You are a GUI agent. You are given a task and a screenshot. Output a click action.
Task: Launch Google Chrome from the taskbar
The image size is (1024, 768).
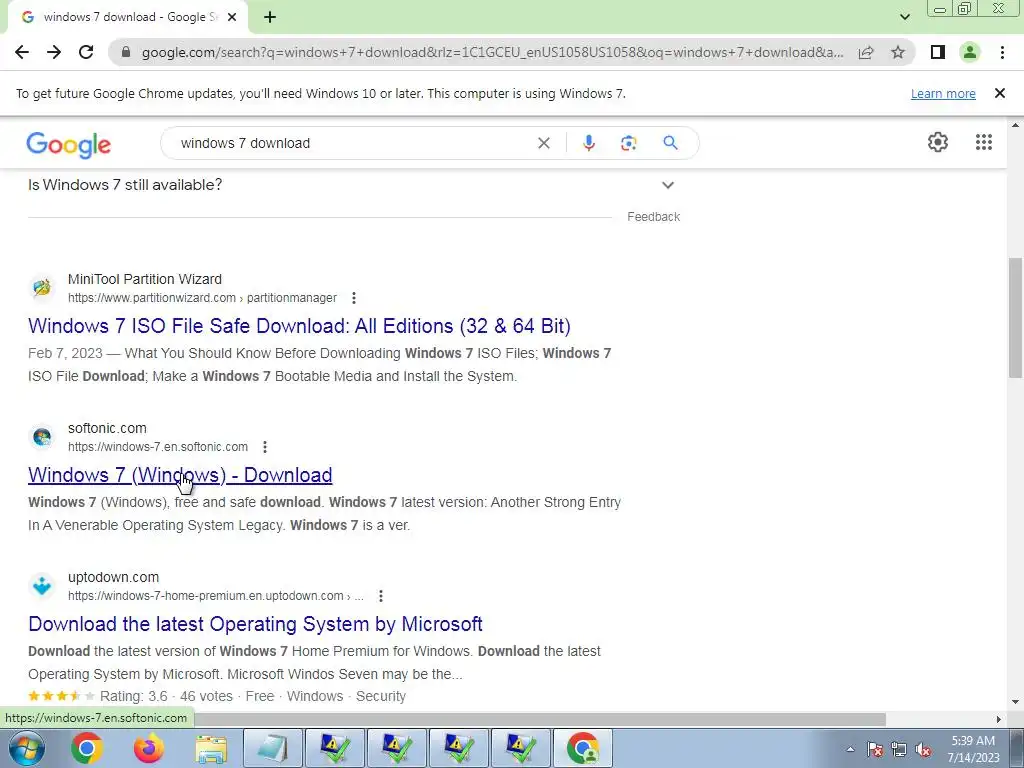click(86, 748)
